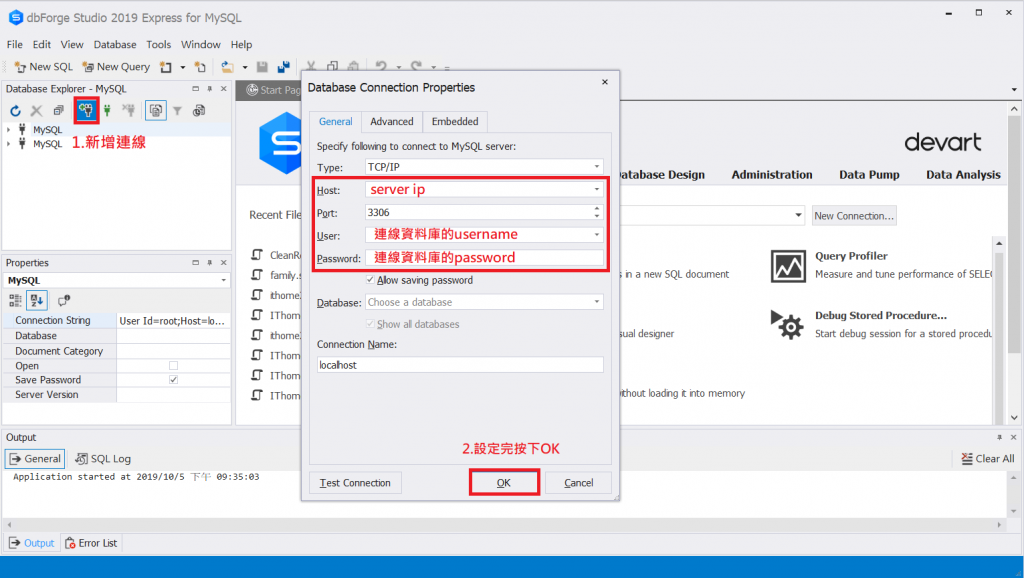The width and height of the screenshot is (1024, 578).
Task: Click the Save All toolbar icon
Action: click(283, 67)
